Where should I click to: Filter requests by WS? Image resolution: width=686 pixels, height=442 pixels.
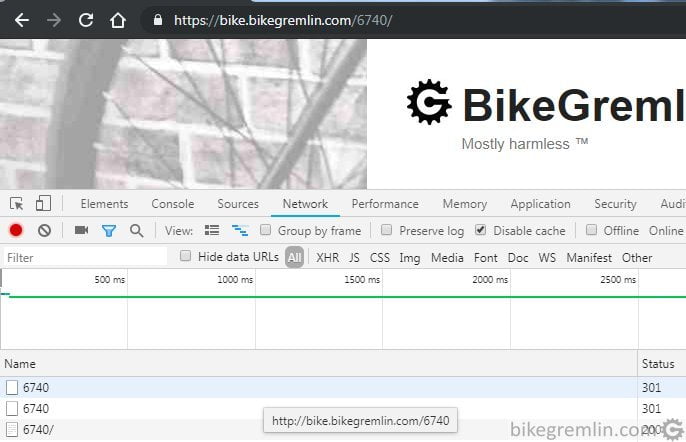point(547,257)
